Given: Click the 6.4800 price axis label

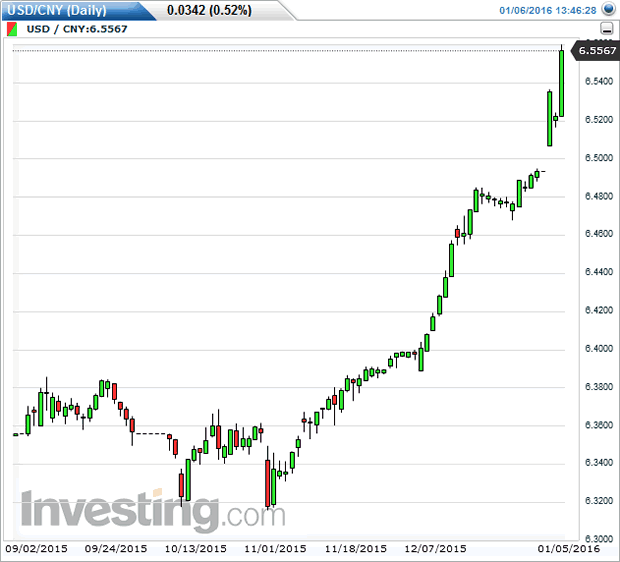Looking at the screenshot, I should (599, 196).
